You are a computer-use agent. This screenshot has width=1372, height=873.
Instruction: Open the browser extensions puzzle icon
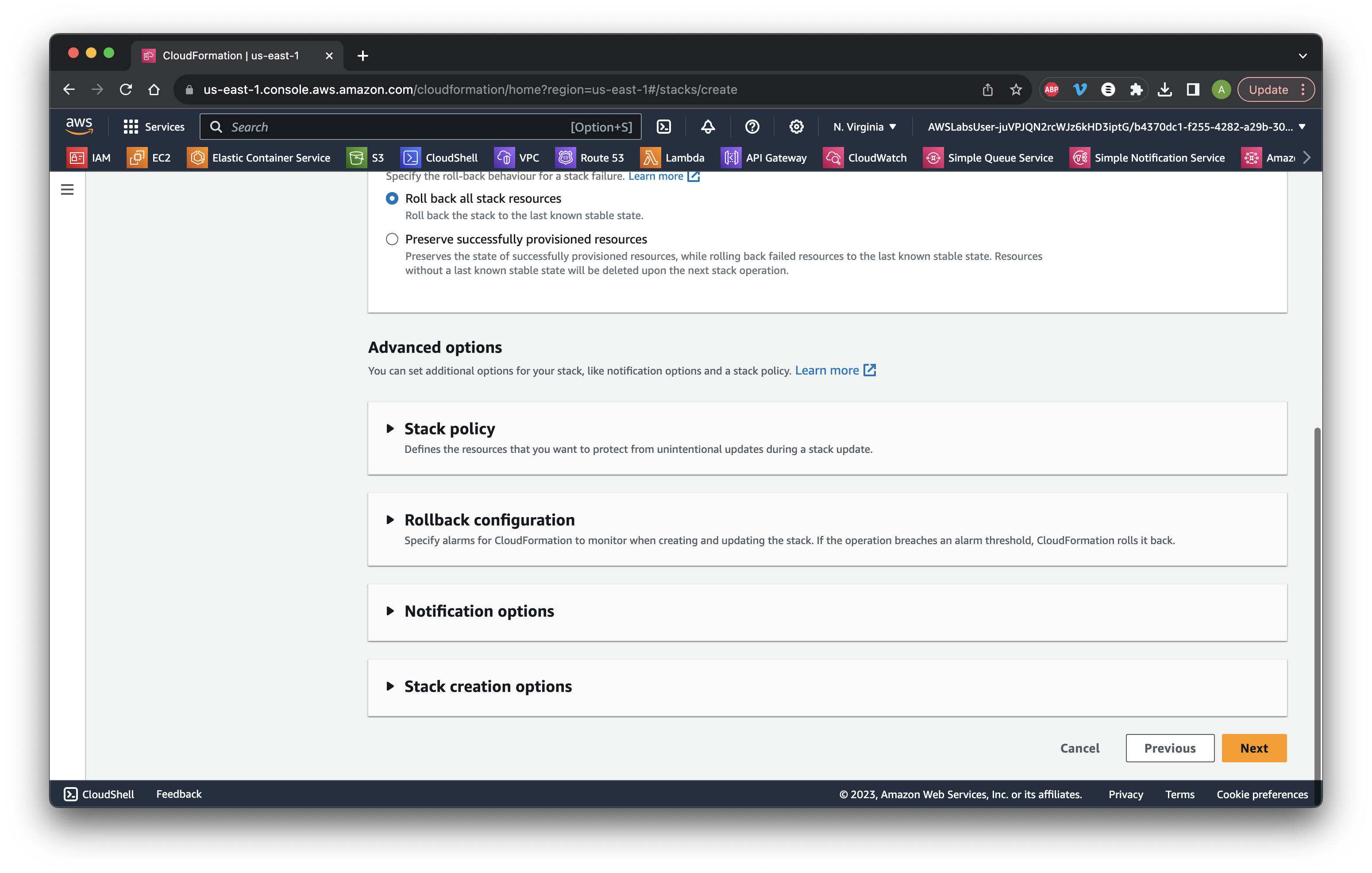click(x=1136, y=89)
